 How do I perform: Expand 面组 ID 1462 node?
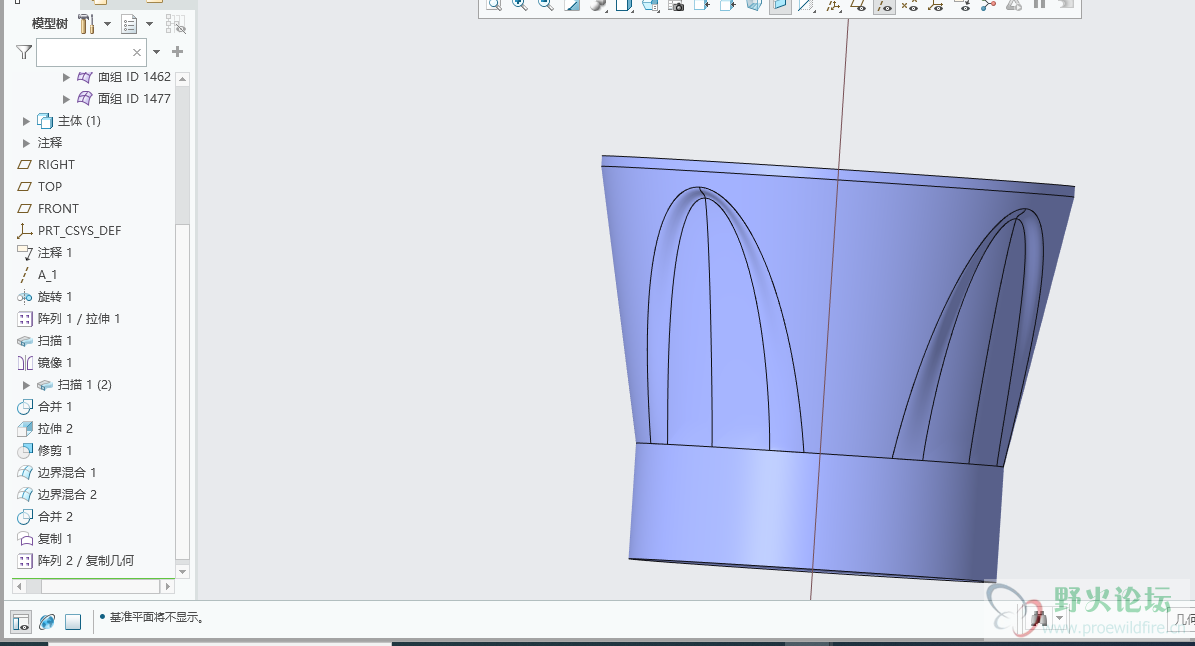click(x=66, y=77)
